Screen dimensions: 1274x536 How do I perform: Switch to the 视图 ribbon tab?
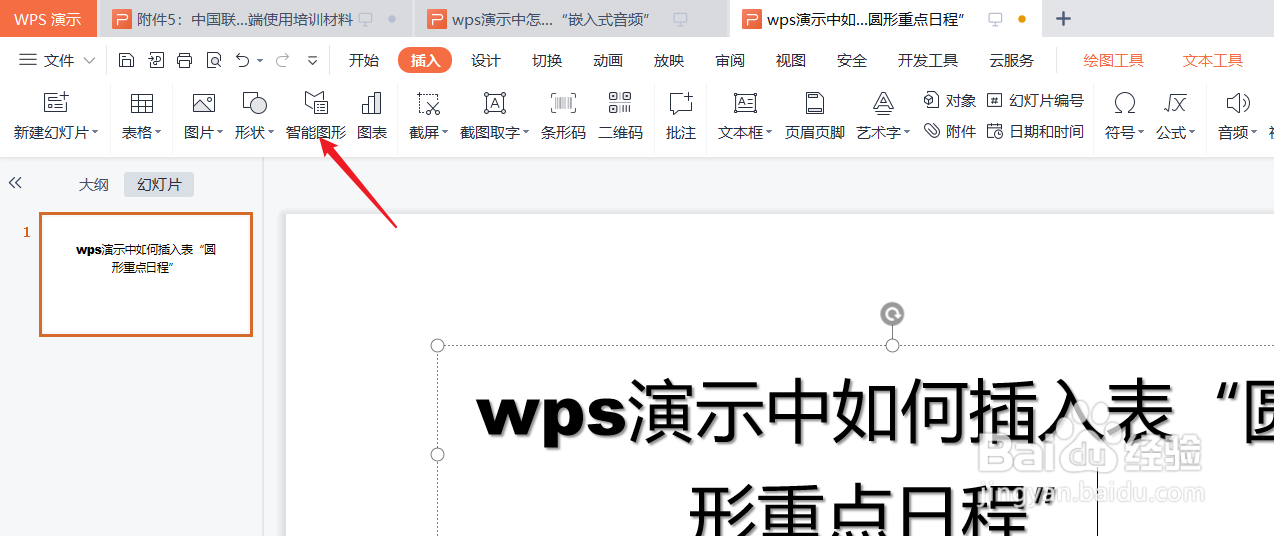[791, 60]
